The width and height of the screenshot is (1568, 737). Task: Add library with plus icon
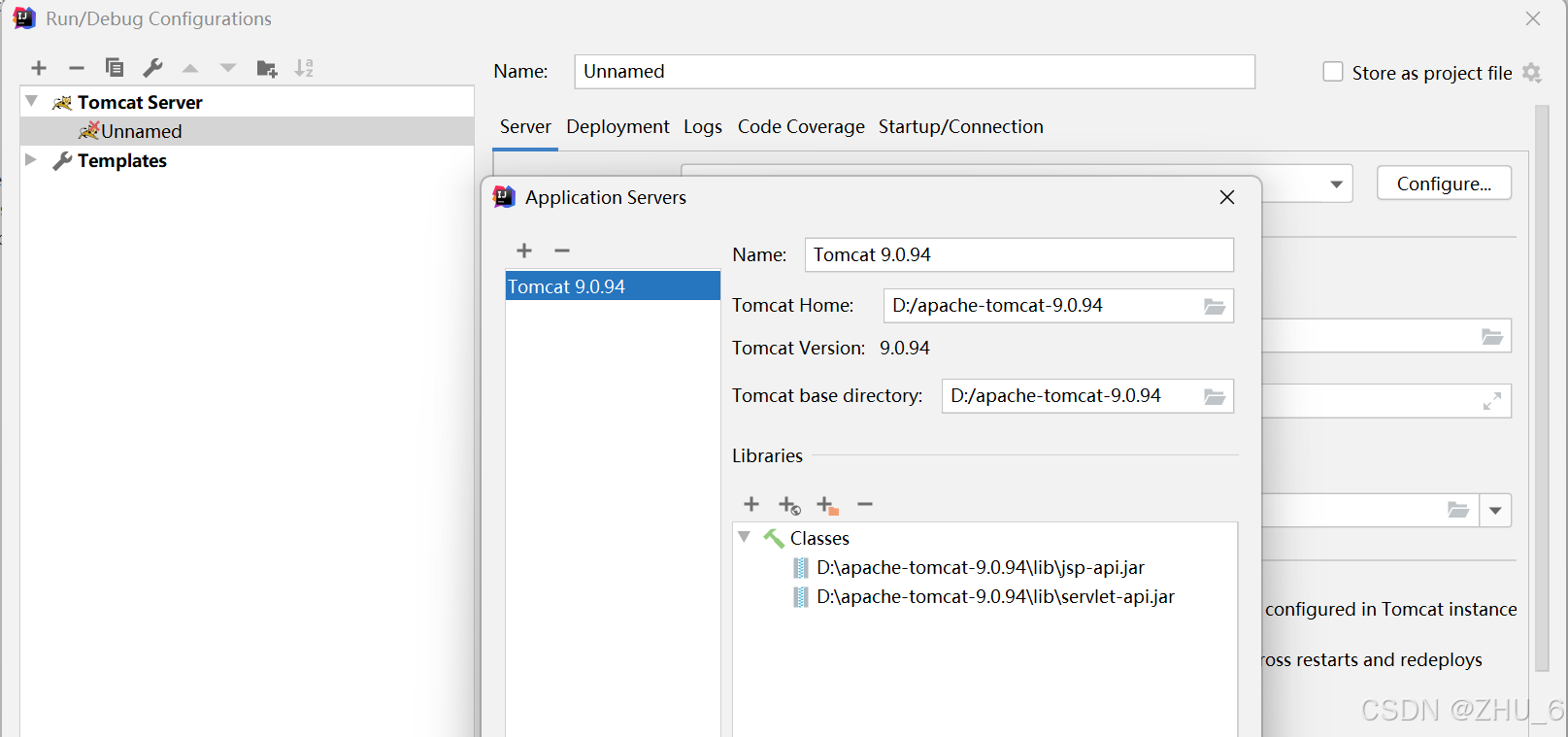pos(751,504)
